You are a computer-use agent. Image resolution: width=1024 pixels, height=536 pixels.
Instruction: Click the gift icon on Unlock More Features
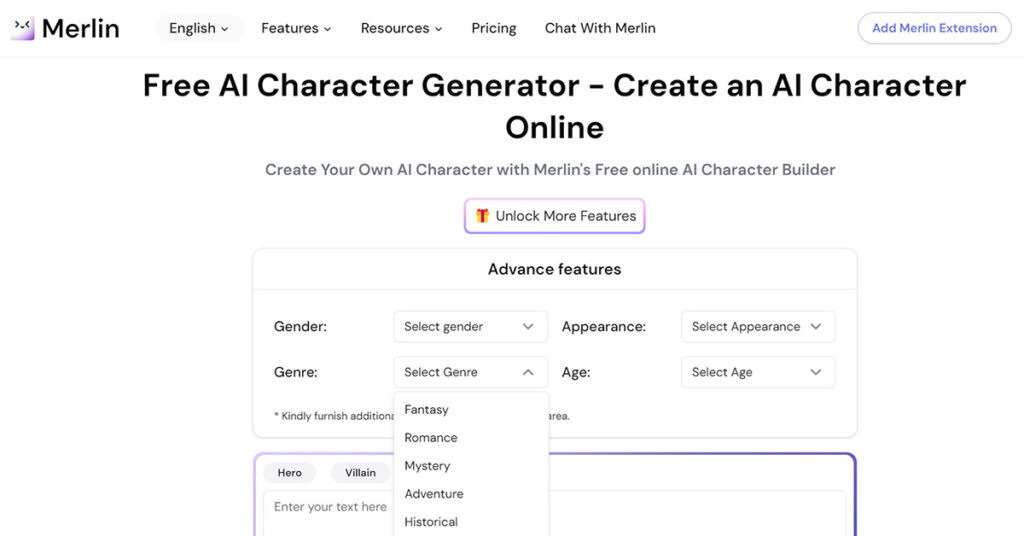pos(482,216)
